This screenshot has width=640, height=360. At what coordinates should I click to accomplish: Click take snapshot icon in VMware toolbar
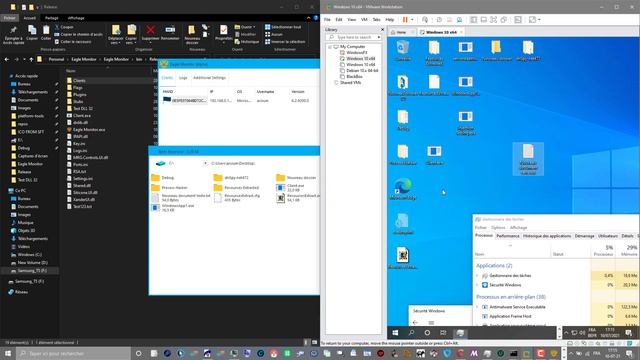coord(439,20)
